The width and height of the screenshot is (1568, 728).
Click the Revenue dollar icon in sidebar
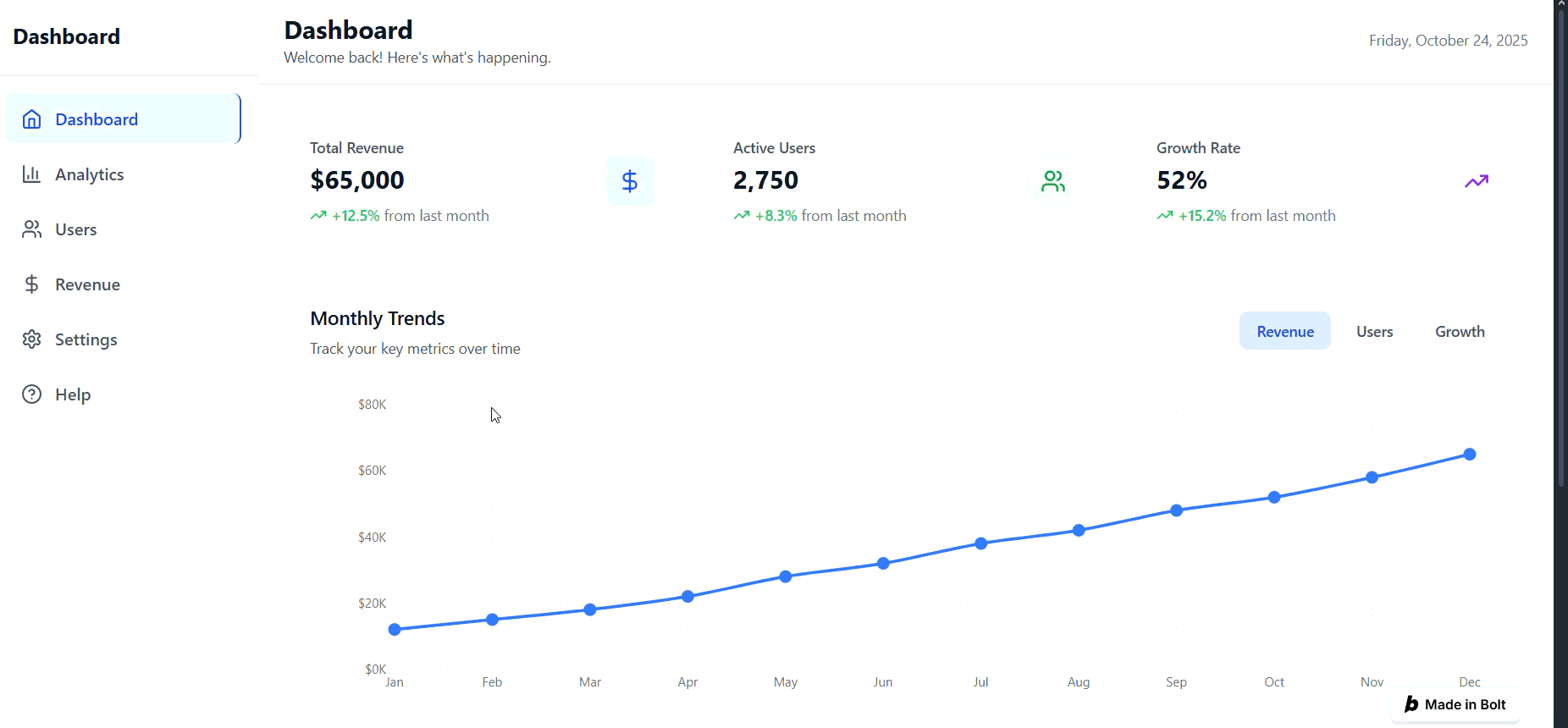tap(31, 284)
